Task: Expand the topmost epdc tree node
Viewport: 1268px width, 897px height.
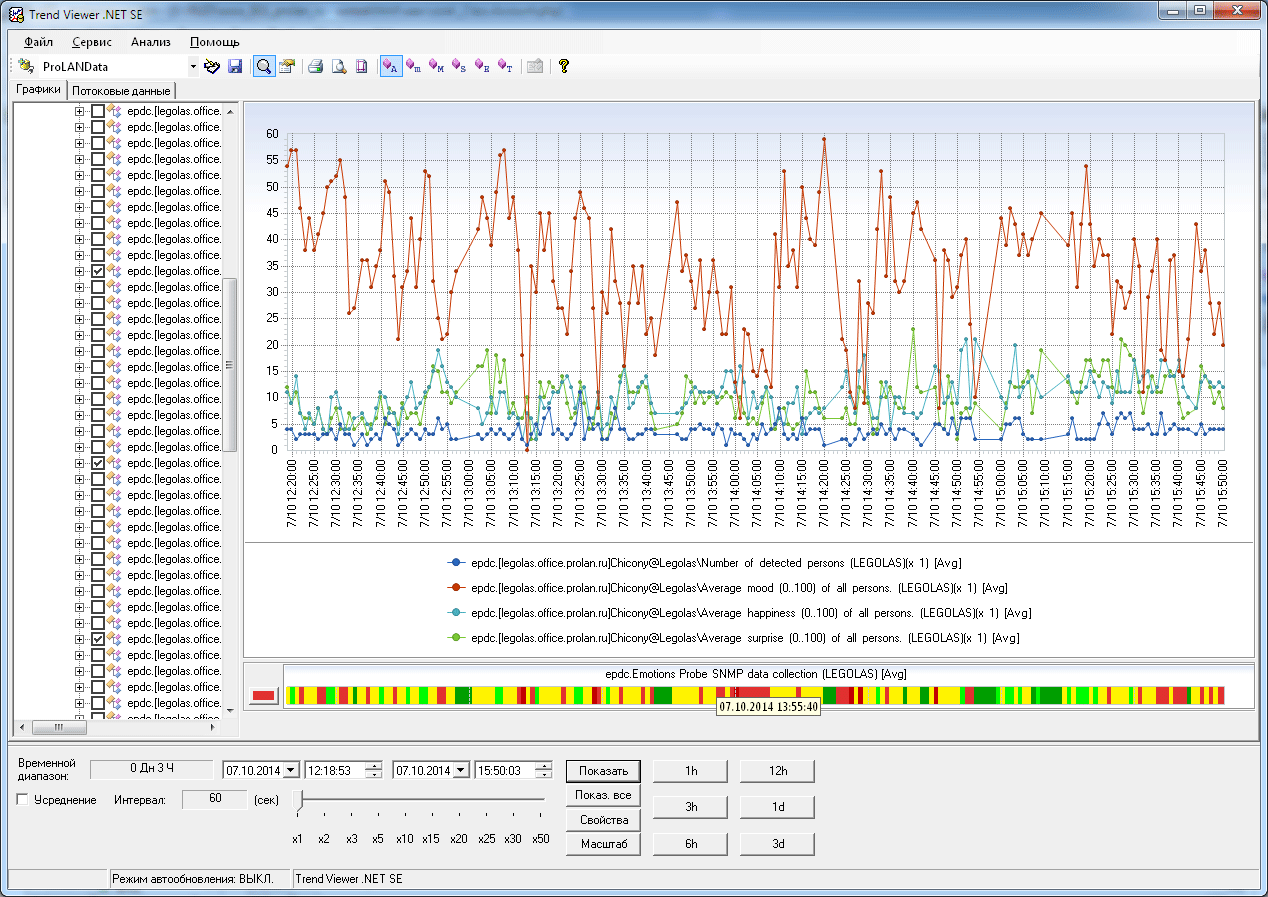Action: click(80, 111)
